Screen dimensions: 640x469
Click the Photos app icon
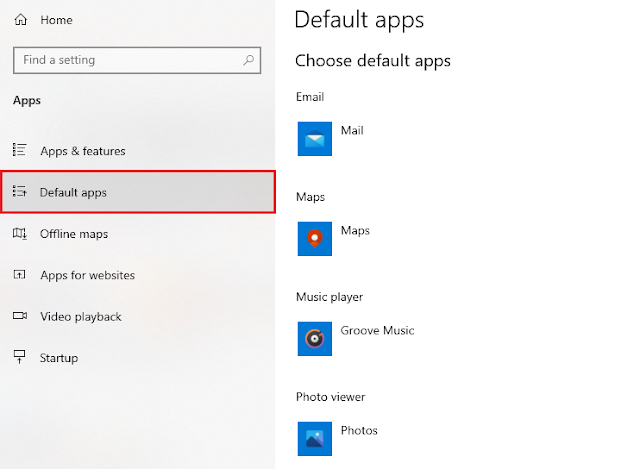click(x=315, y=439)
